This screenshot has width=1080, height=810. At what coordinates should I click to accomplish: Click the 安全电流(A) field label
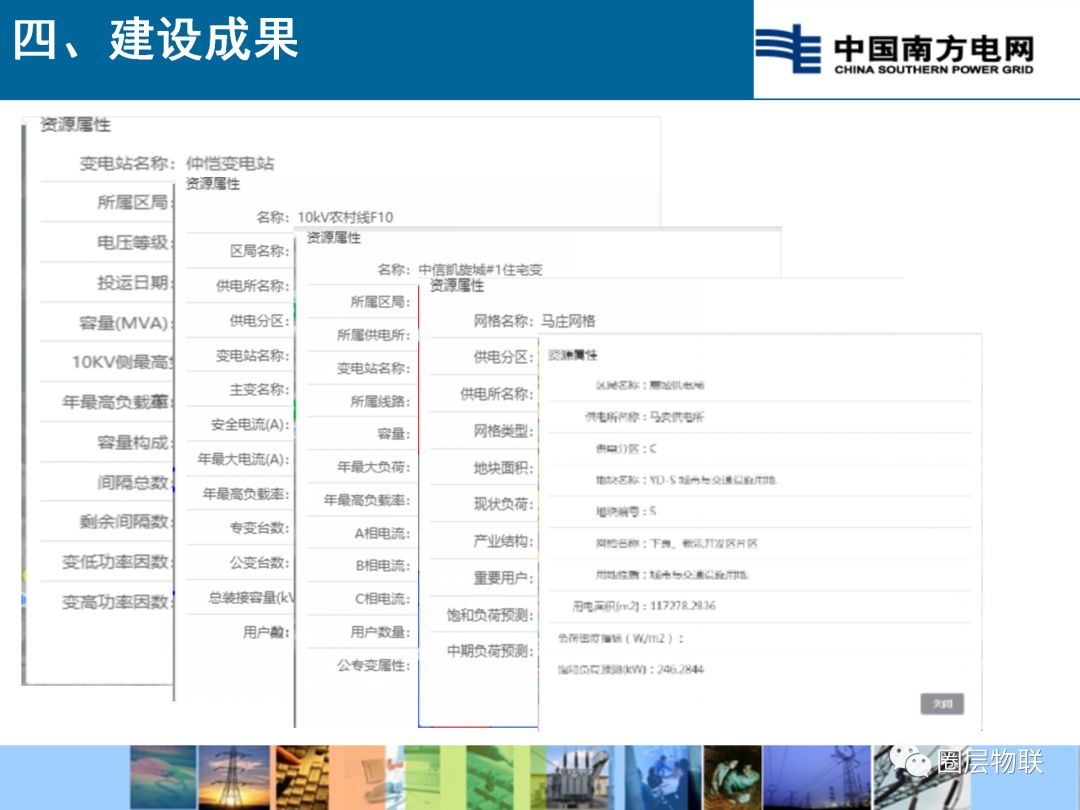click(x=251, y=424)
